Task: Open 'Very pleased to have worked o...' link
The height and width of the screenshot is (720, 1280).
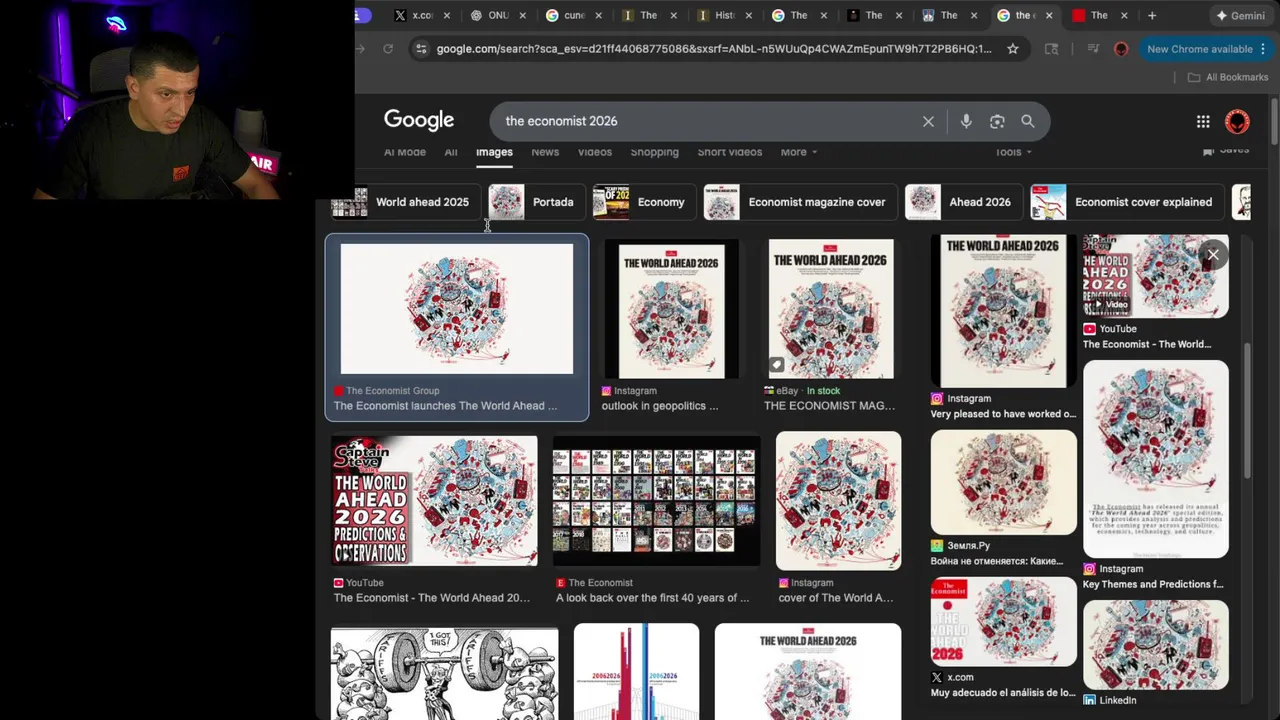Action: (x=1003, y=414)
